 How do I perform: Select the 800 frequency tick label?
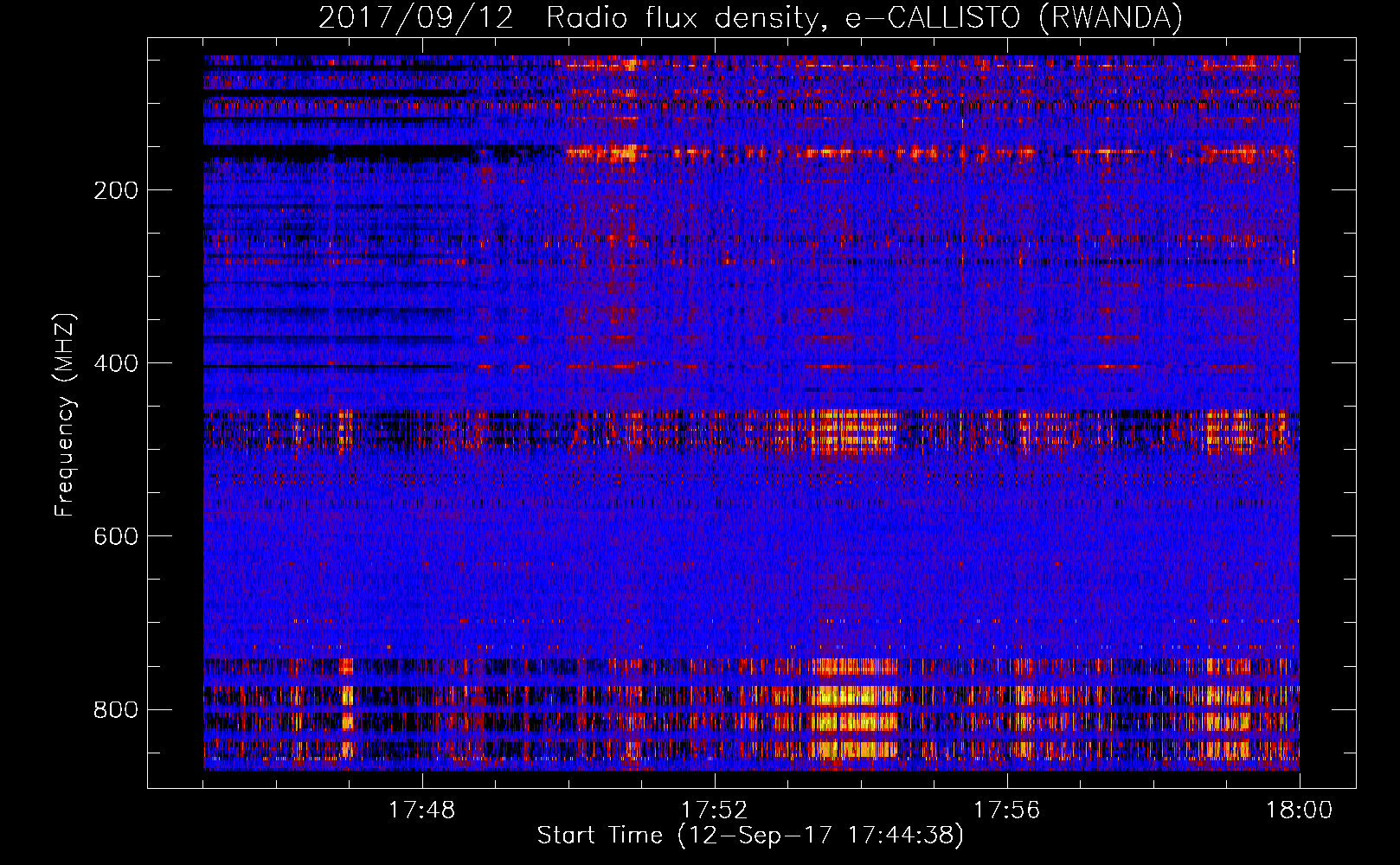coord(116,709)
